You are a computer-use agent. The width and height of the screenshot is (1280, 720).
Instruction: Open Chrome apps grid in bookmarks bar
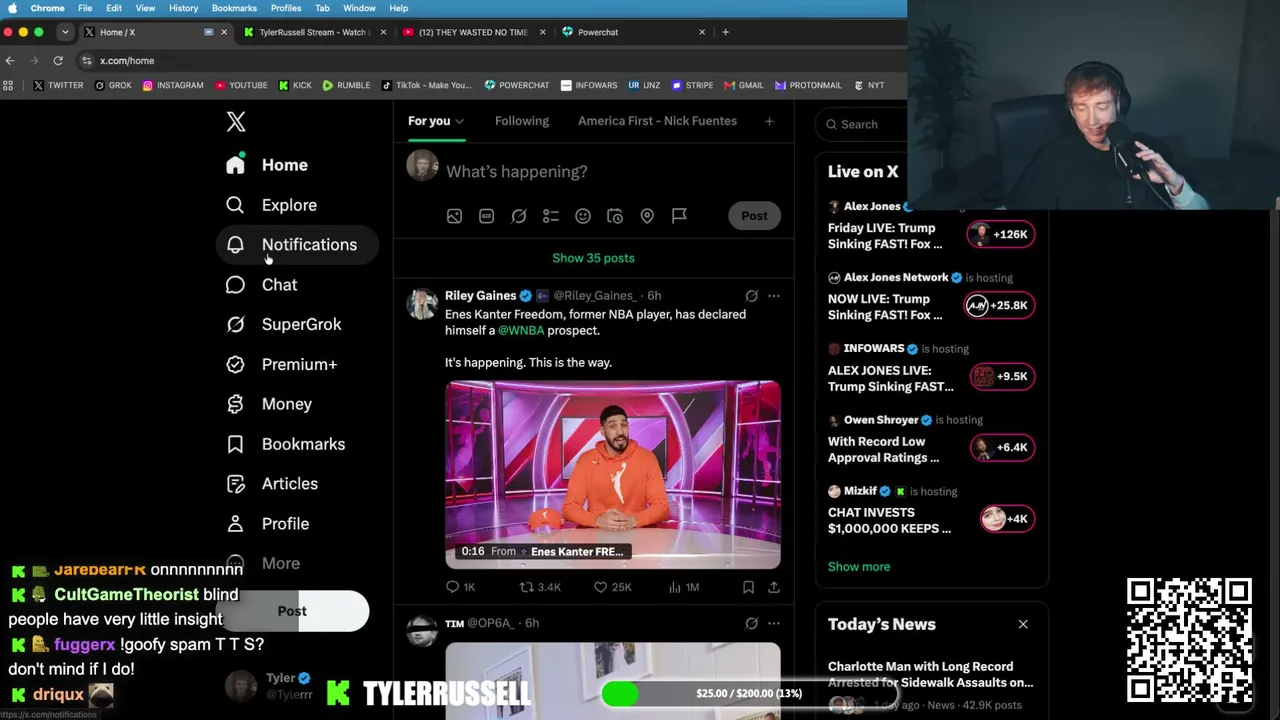(x=9, y=86)
